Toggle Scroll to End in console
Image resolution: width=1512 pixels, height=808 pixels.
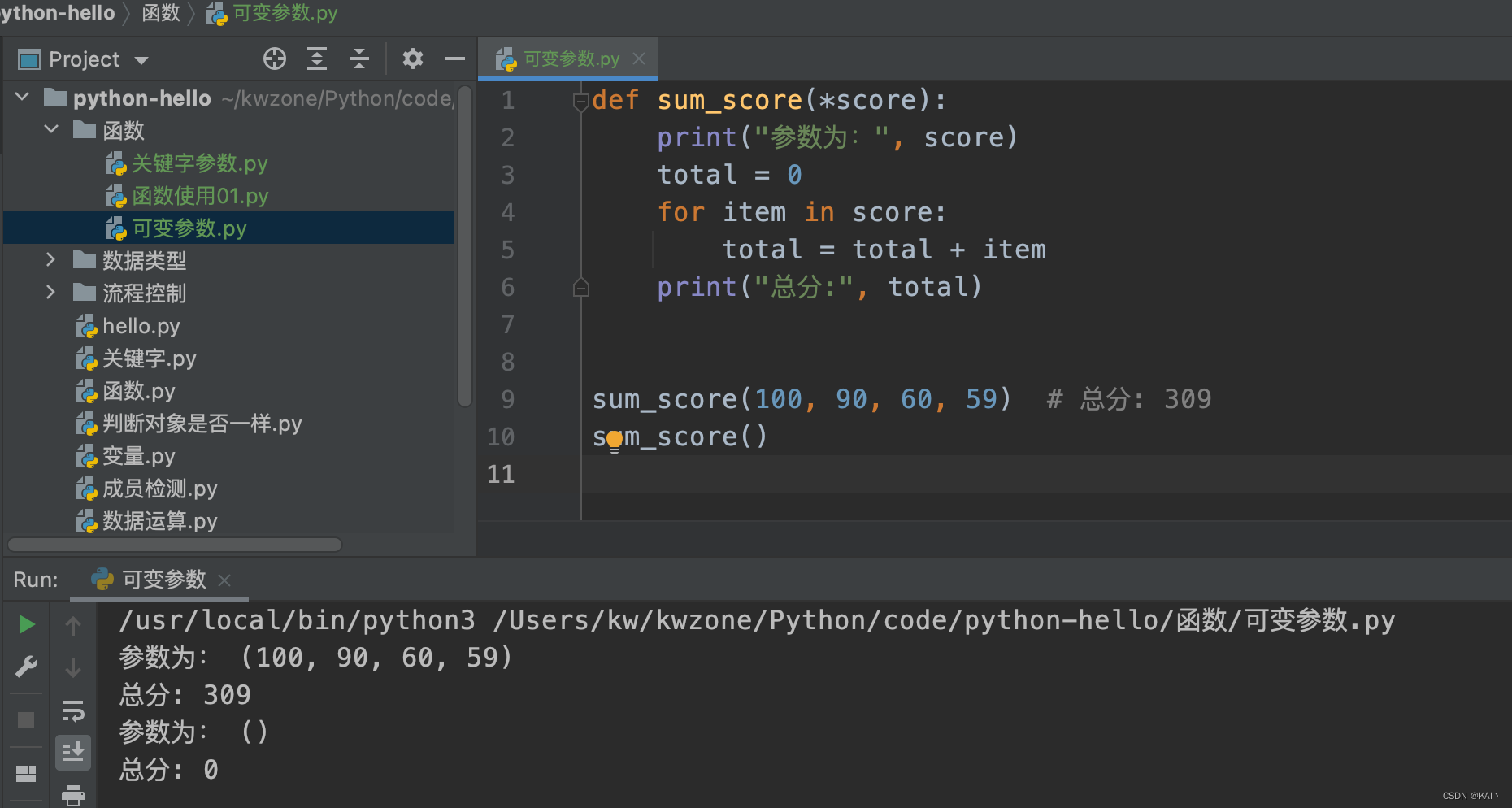pyautogui.click(x=73, y=753)
